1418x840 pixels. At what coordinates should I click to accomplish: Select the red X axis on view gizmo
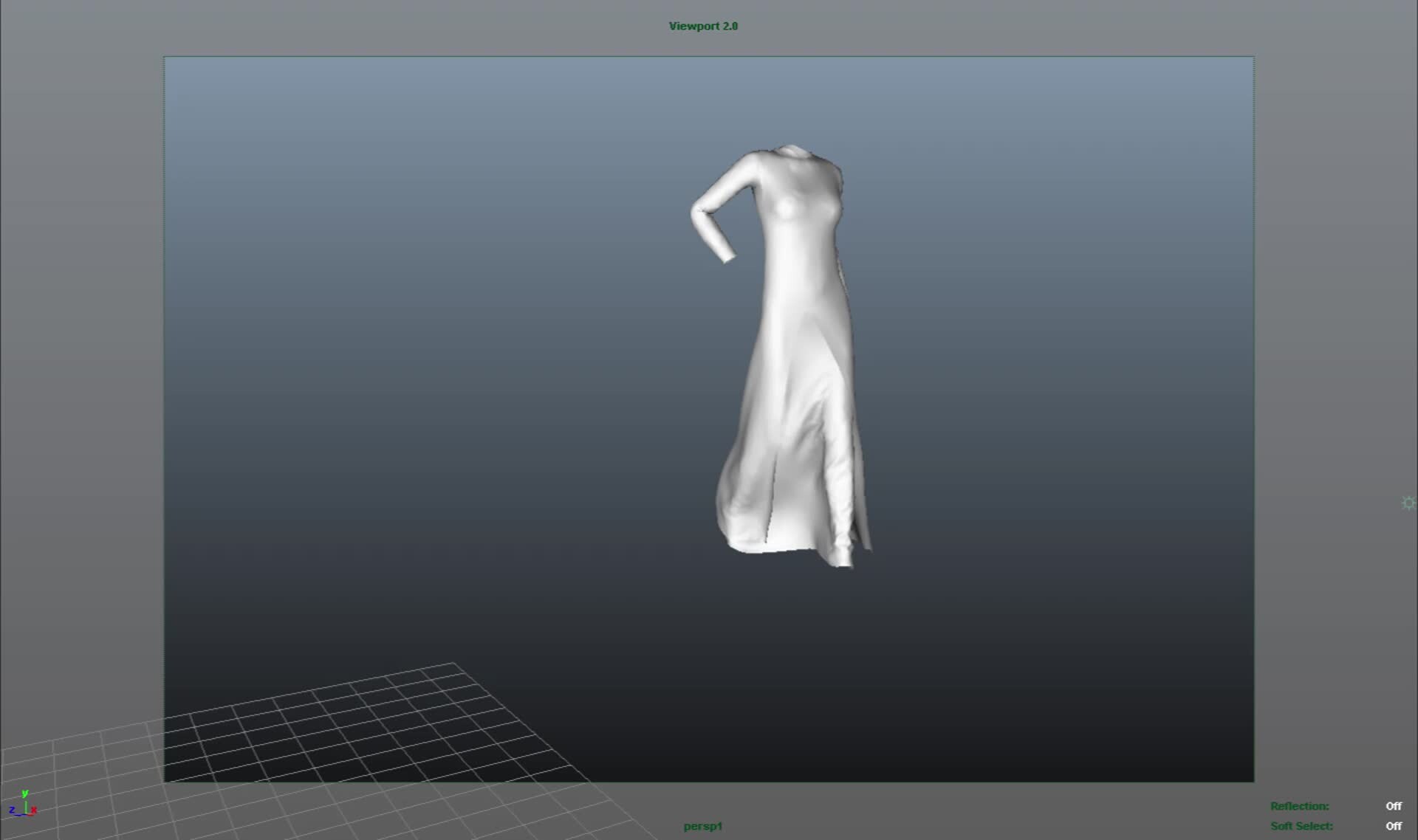click(x=33, y=810)
